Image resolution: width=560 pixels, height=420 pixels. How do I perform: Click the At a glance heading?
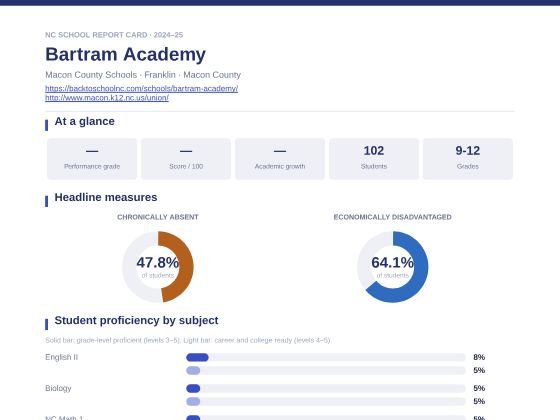click(x=84, y=121)
